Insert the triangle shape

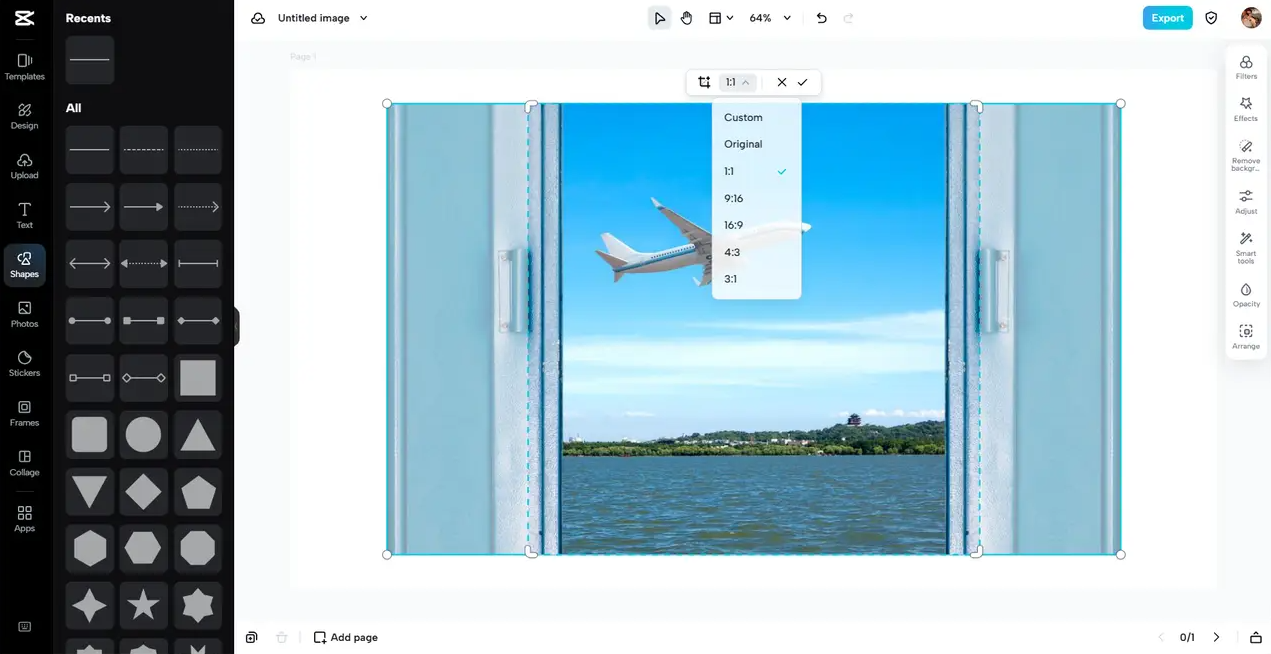tap(198, 435)
